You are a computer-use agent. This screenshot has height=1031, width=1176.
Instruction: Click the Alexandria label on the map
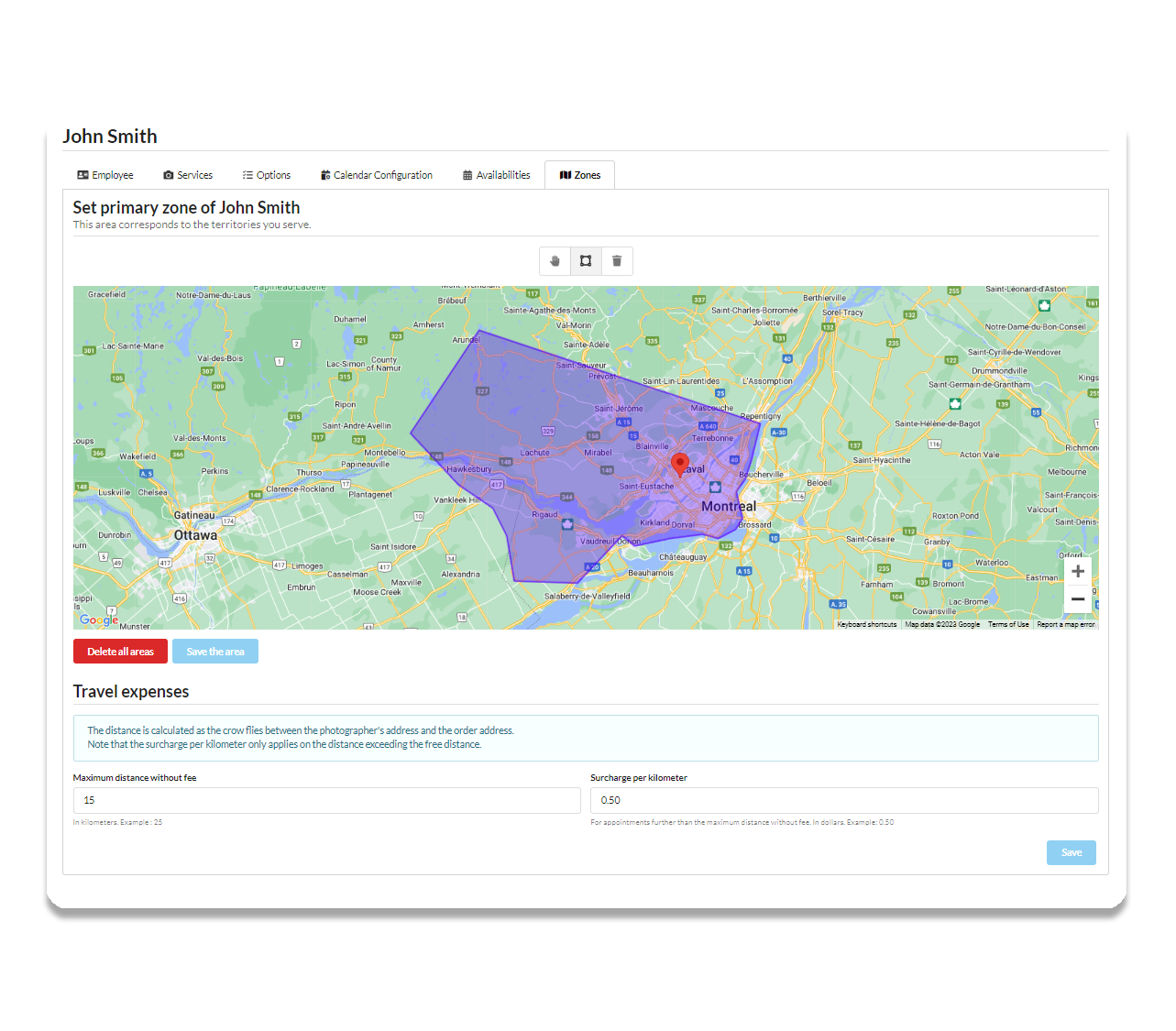tap(460, 575)
